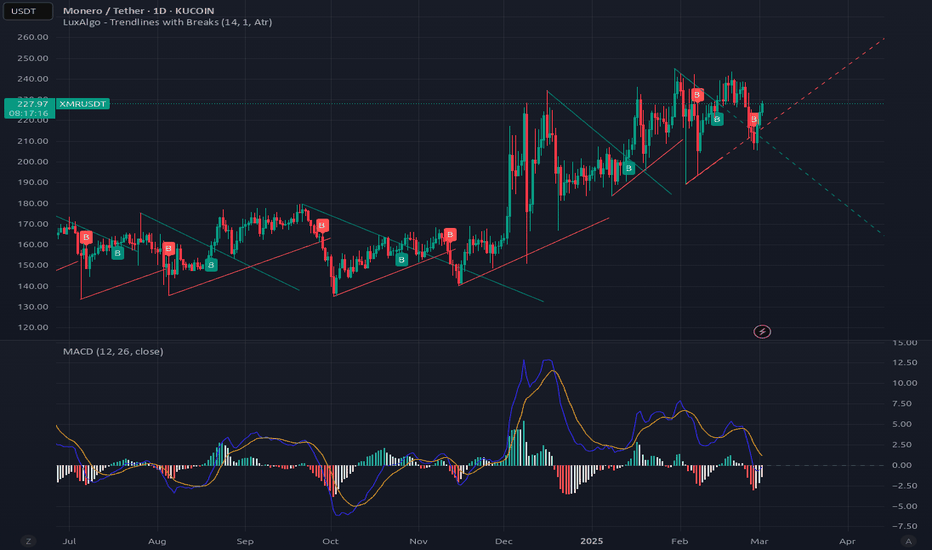Click the green B marker in mid-January 2025

(x=628, y=168)
